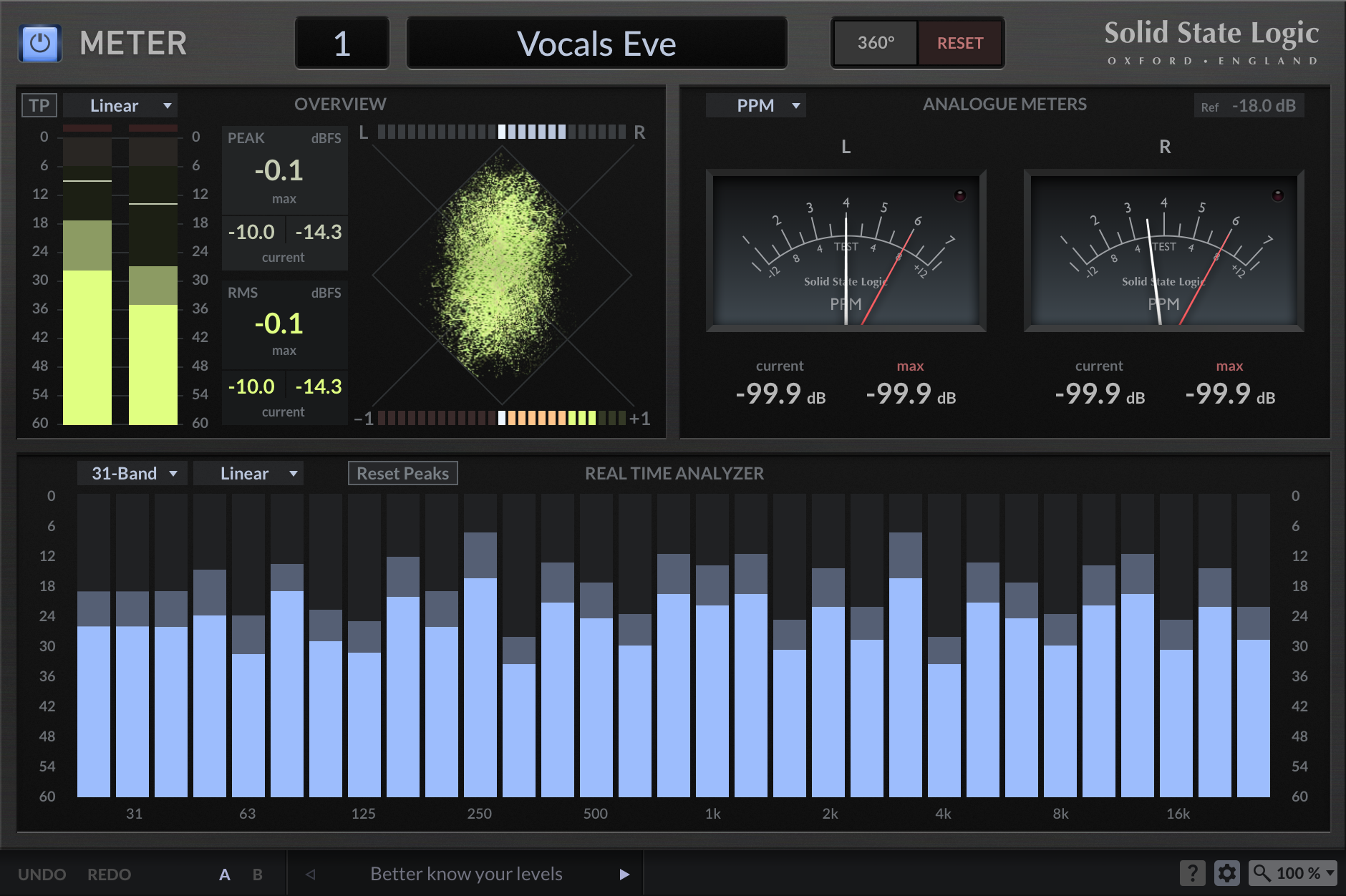The width and height of the screenshot is (1346, 896).
Task: Click the left PPM meter peak LED
Action: click(x=959, y=195)
